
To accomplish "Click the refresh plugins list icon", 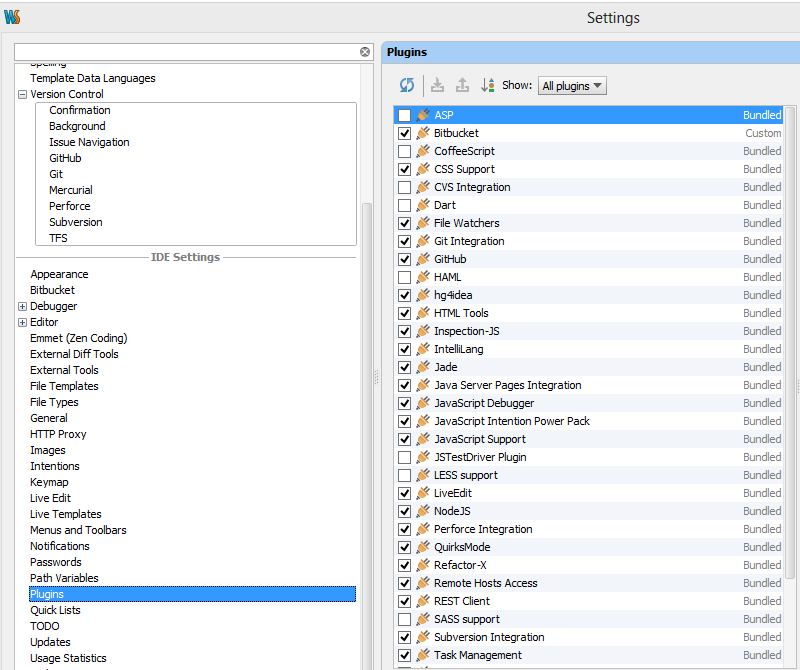I will (407, 85).
